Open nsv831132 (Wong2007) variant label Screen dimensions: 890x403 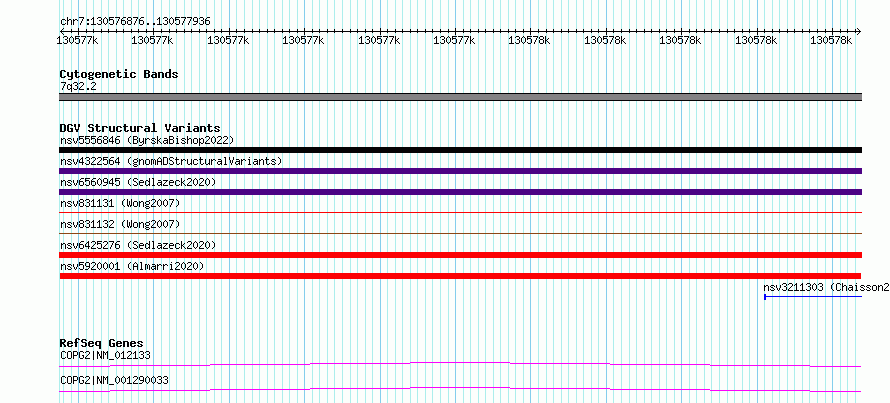120,224
